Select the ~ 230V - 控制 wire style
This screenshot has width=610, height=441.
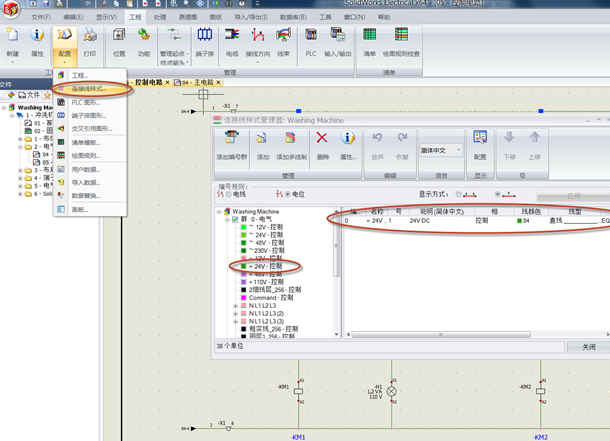point(267,250)
